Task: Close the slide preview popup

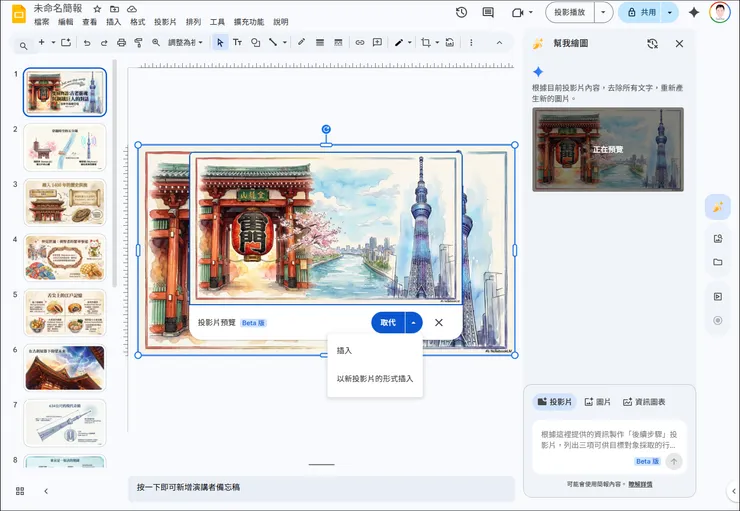Action: click(x=439, y=323)
